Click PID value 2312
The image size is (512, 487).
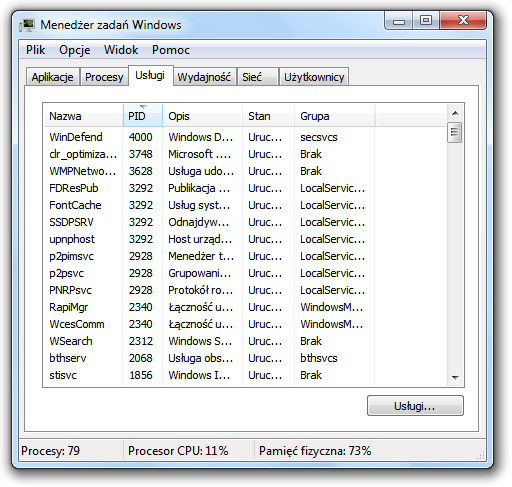point(141,341)
